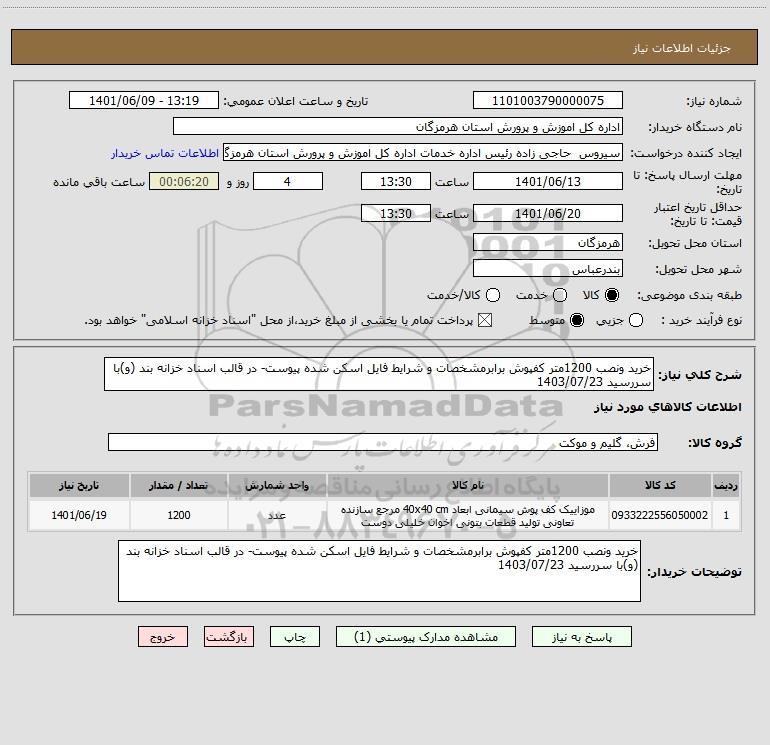
Task: Choose جزیی purchase process type
Action: point(636,321)
